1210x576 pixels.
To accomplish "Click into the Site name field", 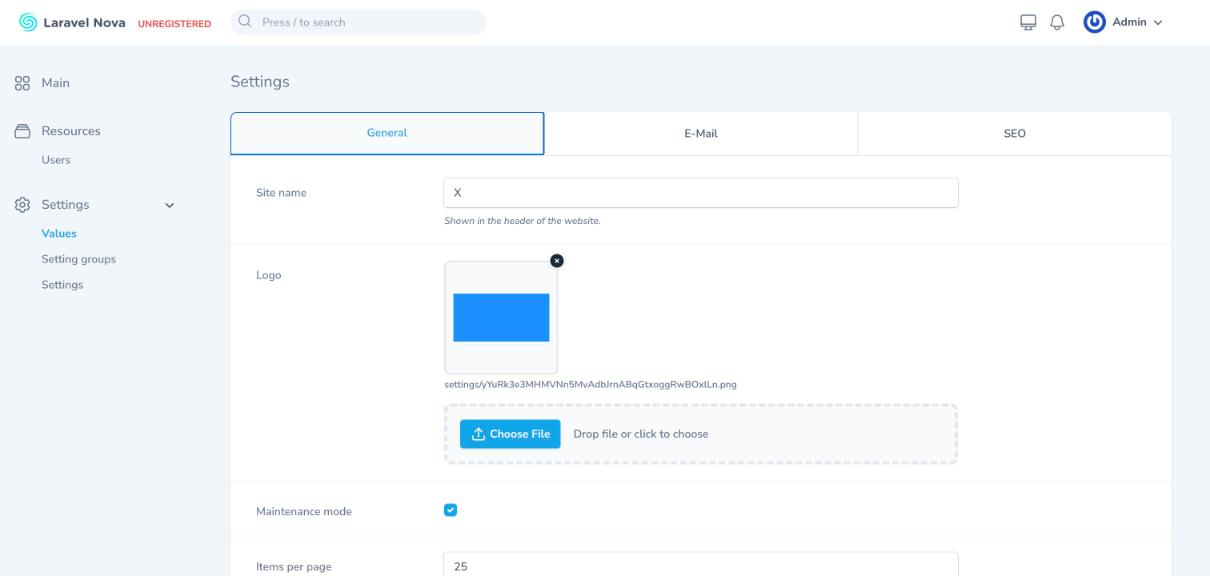I will click(x=700, y=193).
